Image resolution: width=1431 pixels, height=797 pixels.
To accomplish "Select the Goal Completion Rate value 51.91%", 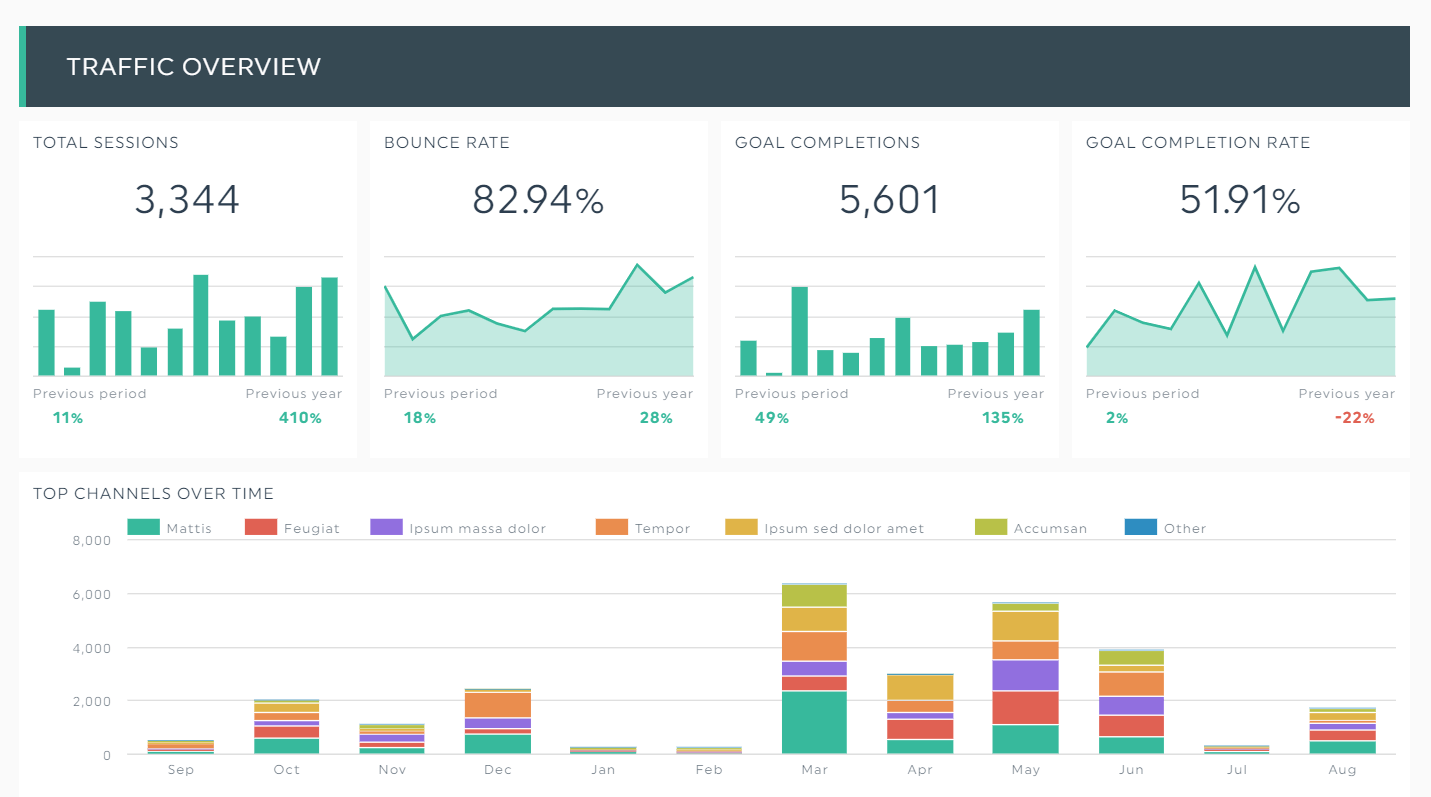I will coord(1239,199).
